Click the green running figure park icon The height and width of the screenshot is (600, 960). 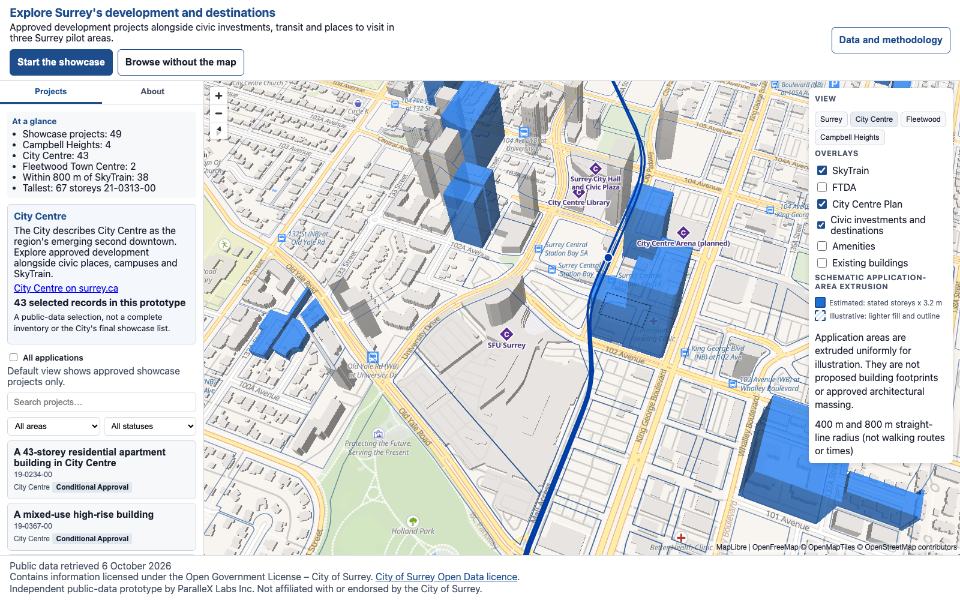pyautogui.click(x=225, y=245)
